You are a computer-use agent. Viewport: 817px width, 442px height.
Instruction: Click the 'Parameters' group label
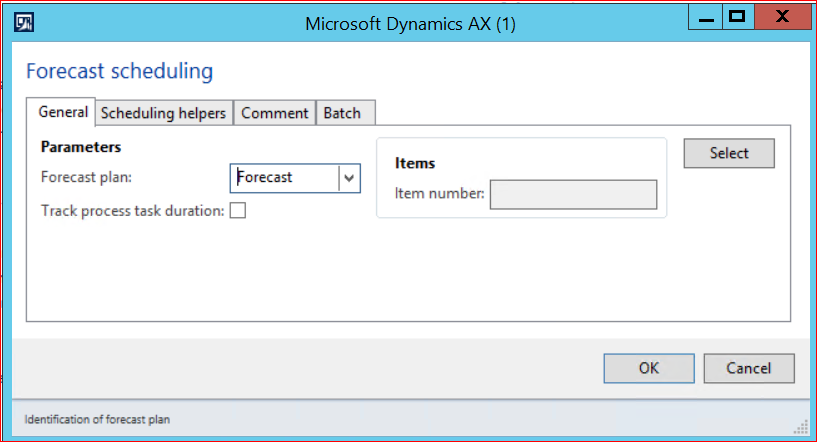[81, 147]
